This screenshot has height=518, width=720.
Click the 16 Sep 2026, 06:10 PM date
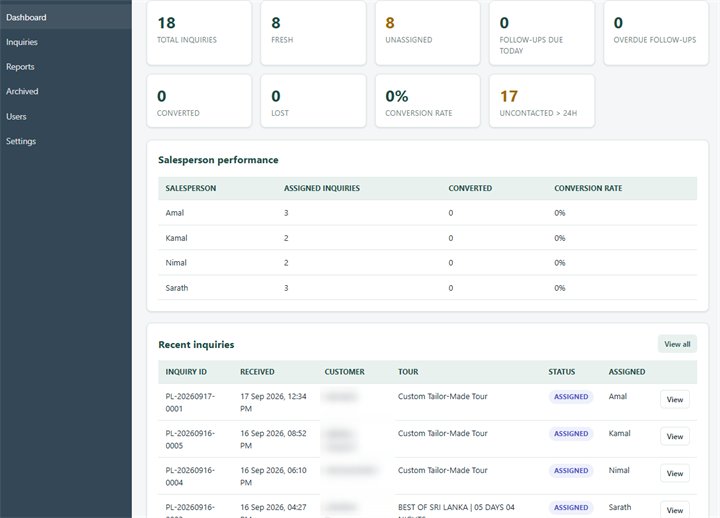point(273,476)
